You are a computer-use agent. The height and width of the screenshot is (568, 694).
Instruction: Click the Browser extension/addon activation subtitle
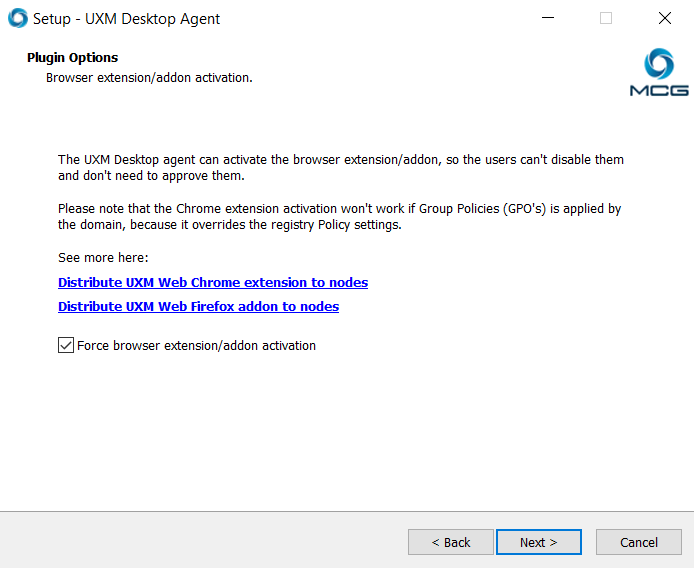[x=149, y=77]
